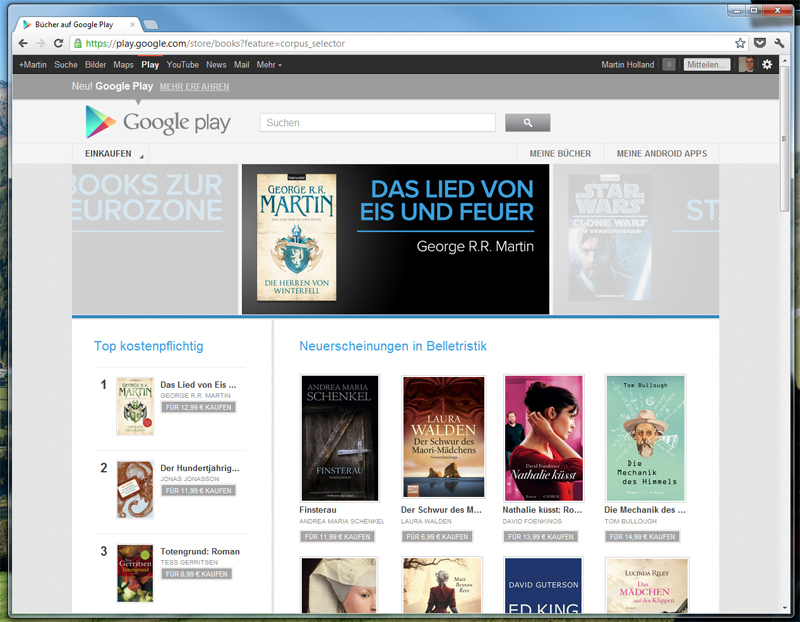Click author ANDREA MARIA SCHENKEL
The height and width of the screenshot is (622, 800).
pyautogui.click(x=341, y=521)
